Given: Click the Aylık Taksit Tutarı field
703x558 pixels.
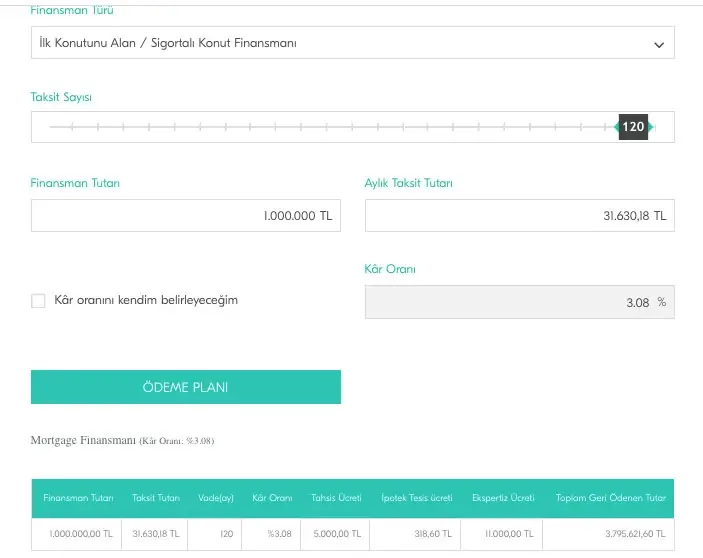Looking at the screenshot, I should coord(519,215).
